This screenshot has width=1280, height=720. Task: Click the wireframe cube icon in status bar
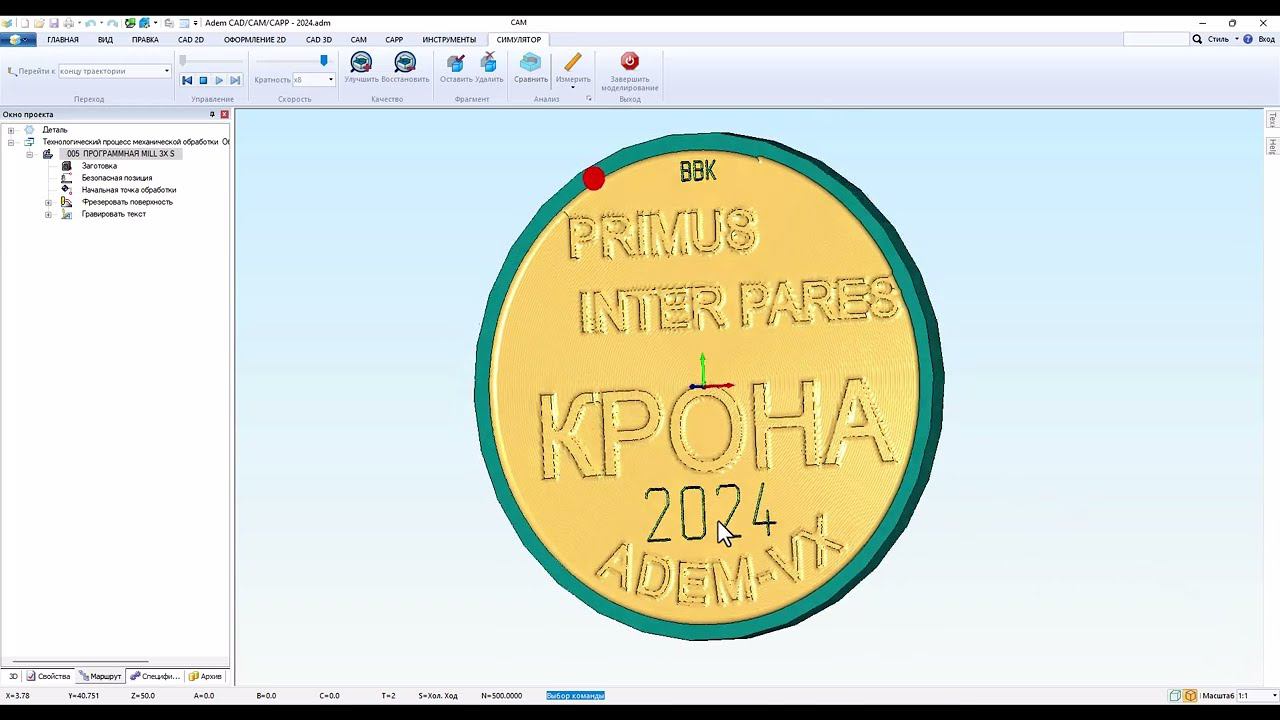(x=1176, y=696)
